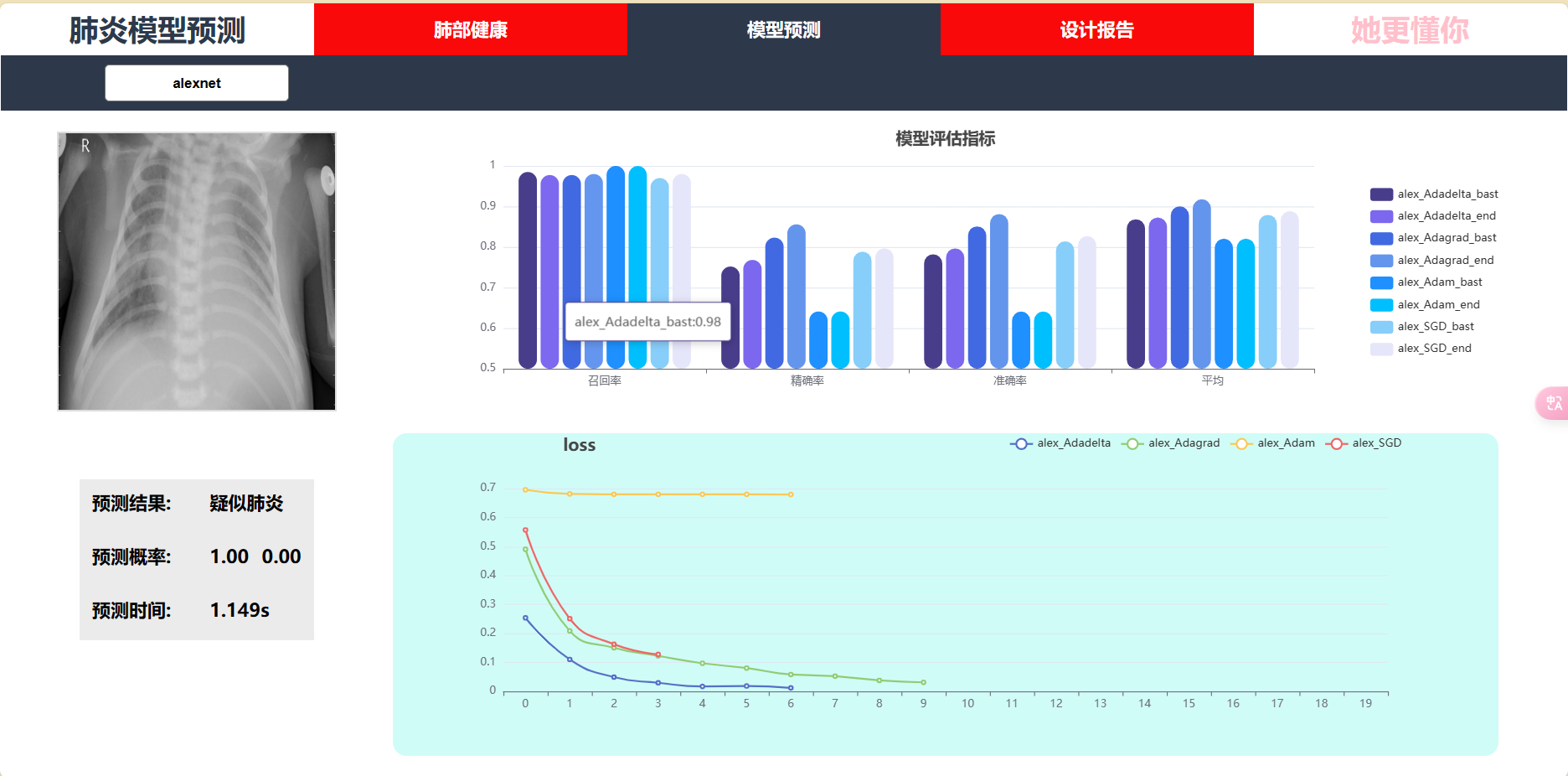Click the chest X-ray image
Viewport: 1568px width, 776px height.
[197, 272]
